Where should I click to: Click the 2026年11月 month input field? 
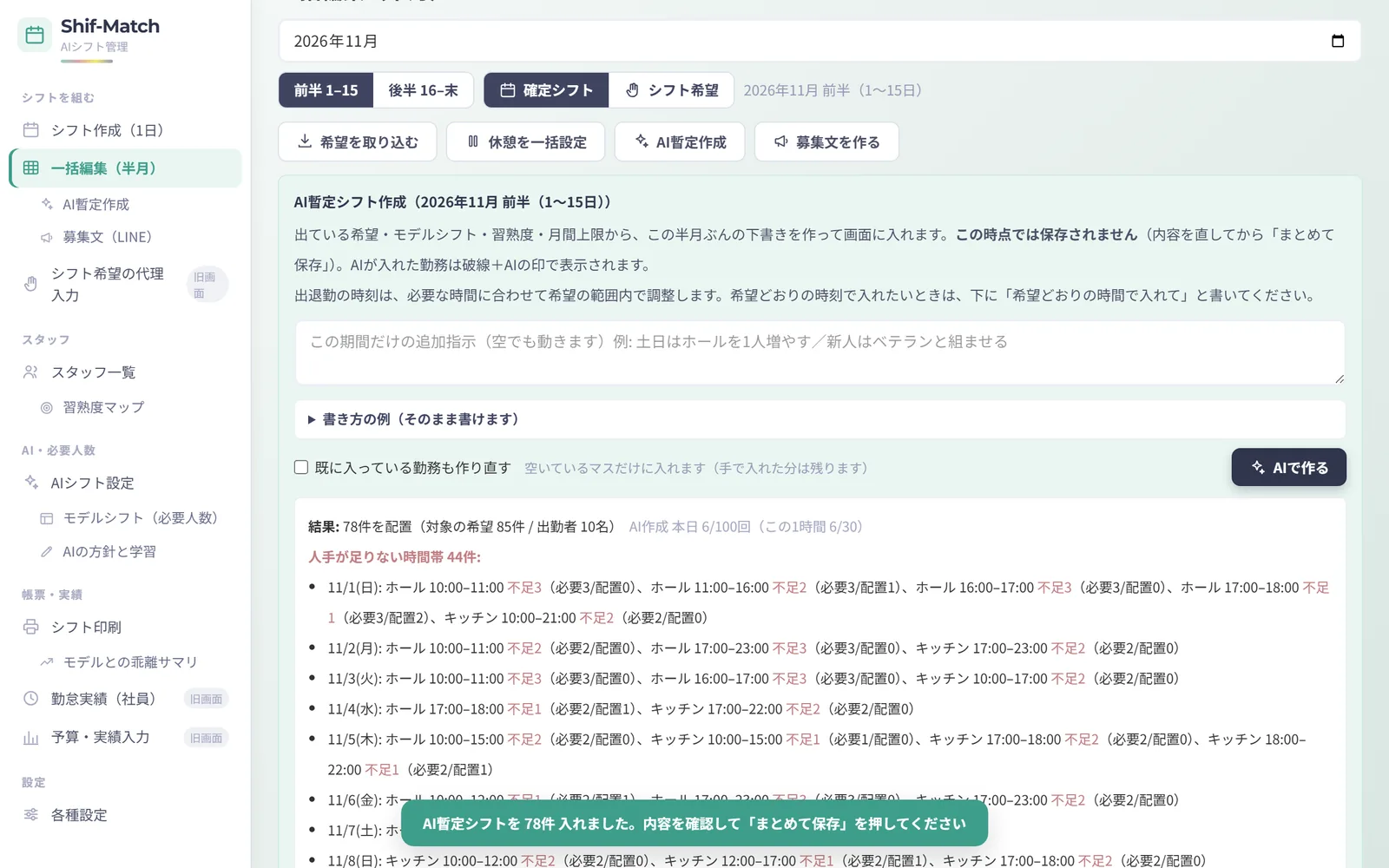pos(820,41)
